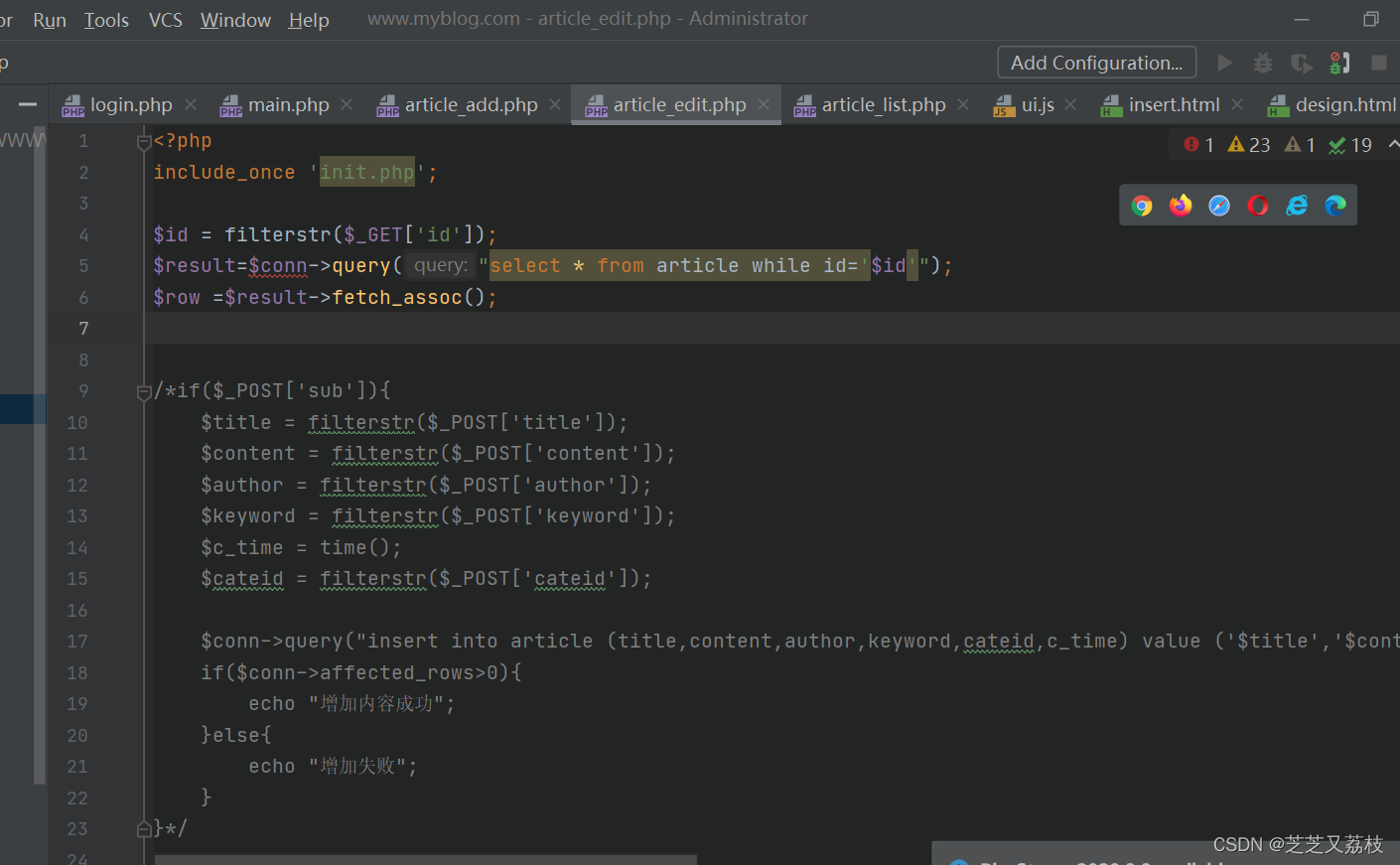Fold the <?php block at line 1
1400x865 pixels.
click(144, 142)
